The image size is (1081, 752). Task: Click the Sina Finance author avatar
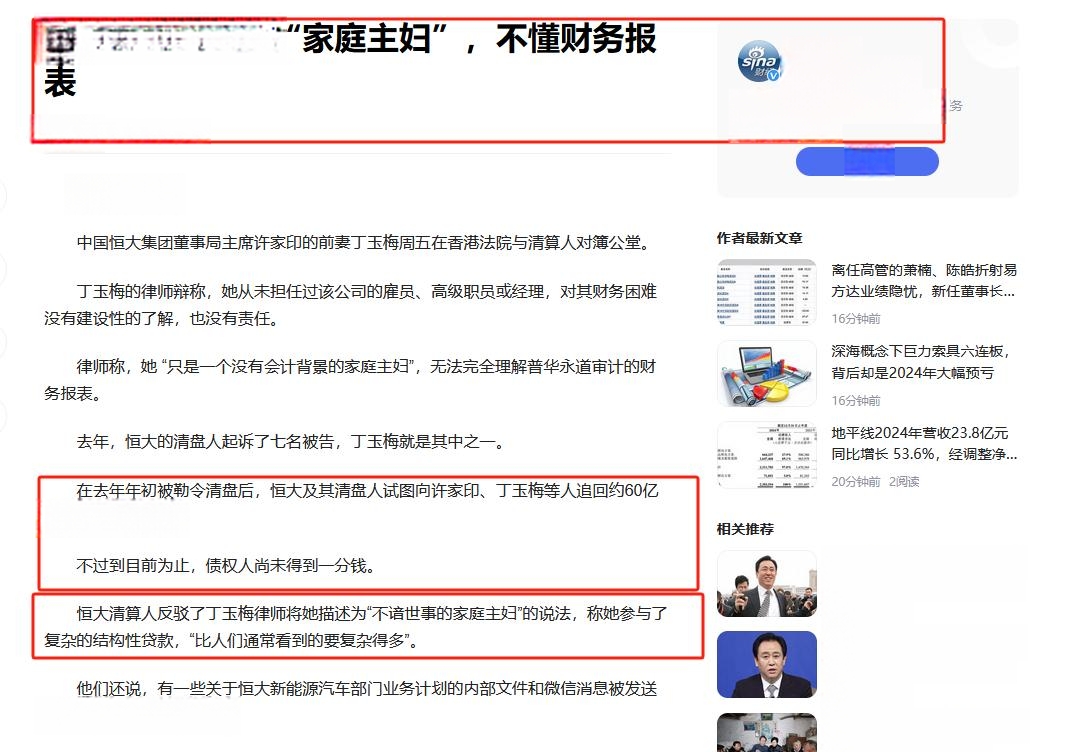tap(760, 61)
